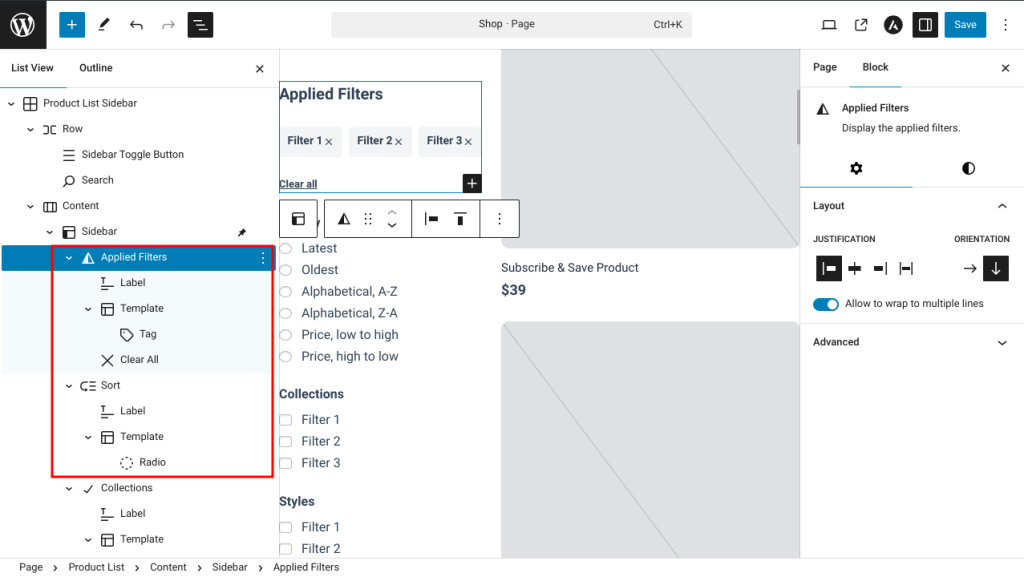The height and width of the screenshot is (577, 1024).
Task: Select space between items justification
Action: 906,268
